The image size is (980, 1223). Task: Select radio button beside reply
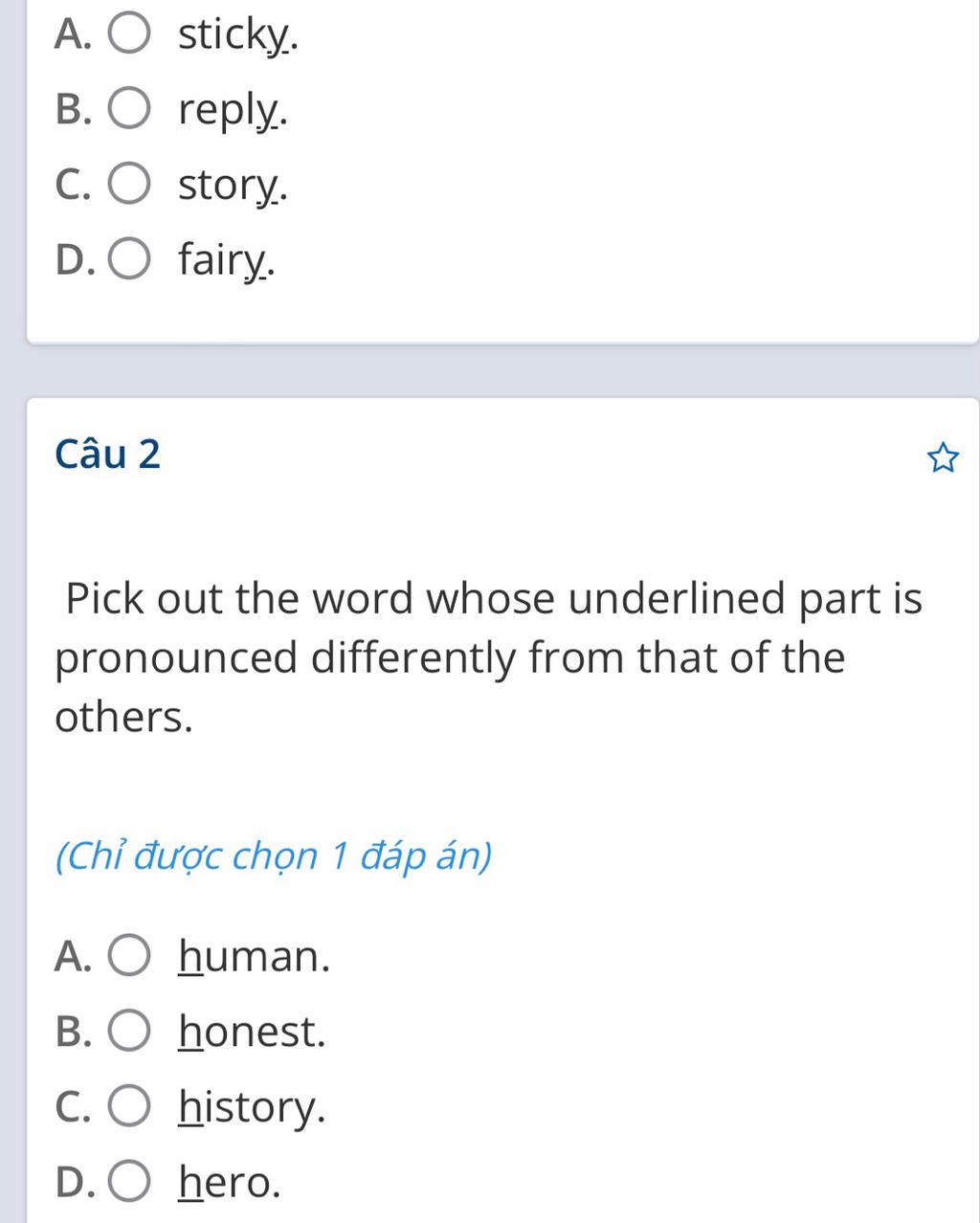coord(129,110)
